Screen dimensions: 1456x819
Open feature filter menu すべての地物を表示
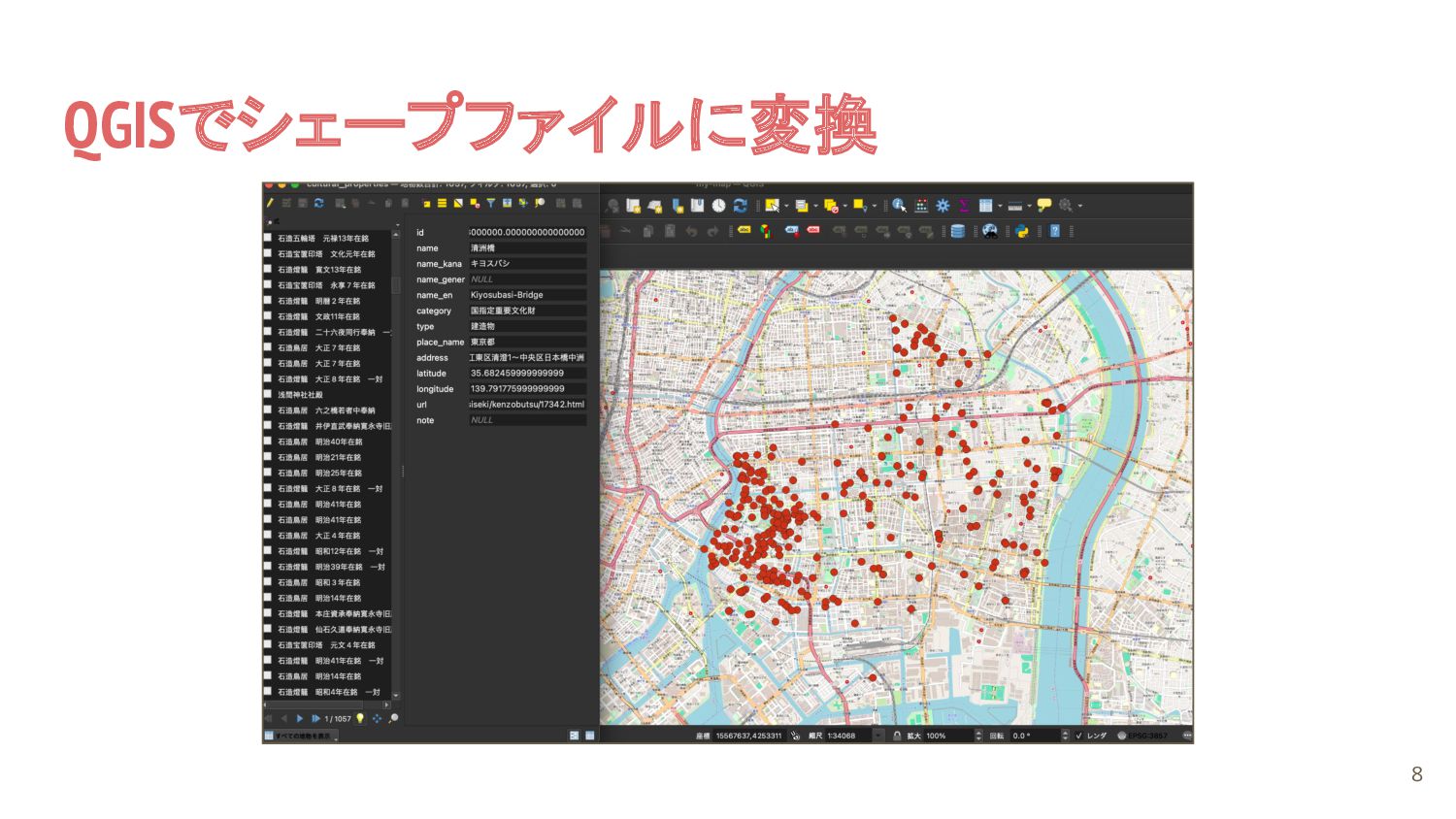pos(301,736)
